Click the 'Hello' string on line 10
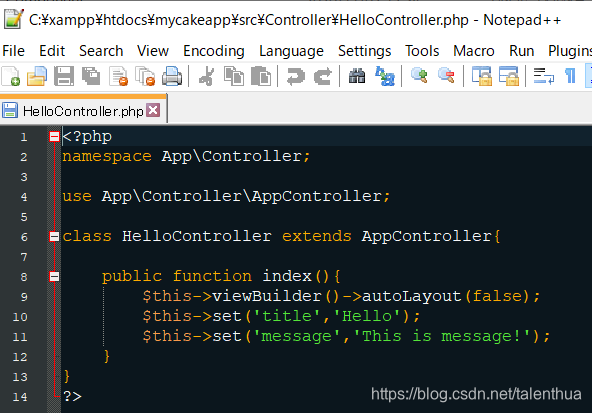The width and height of the screenshot is (592, 413). (x=367, y=316)
